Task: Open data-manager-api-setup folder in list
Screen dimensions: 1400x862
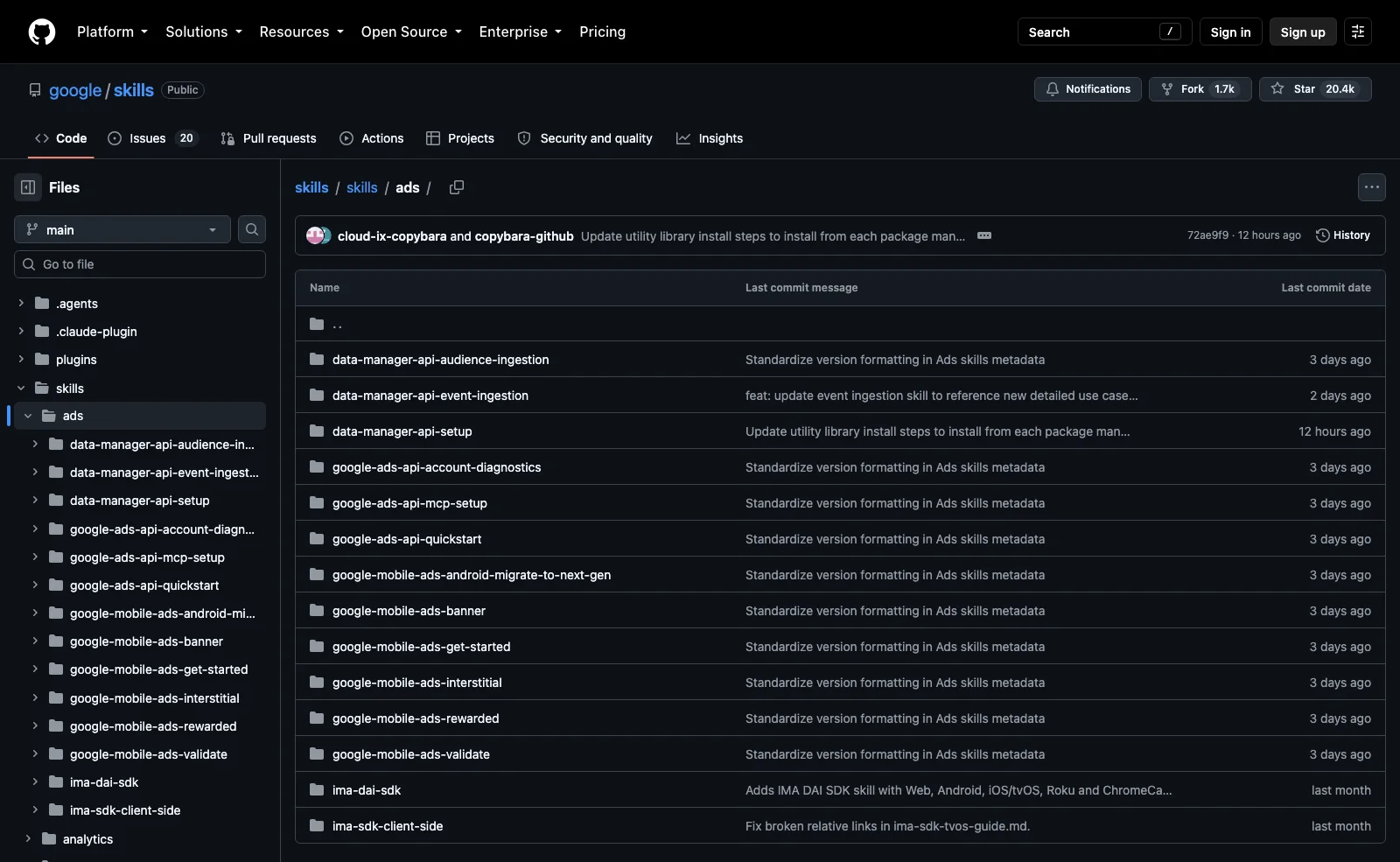Action: coord(402,431)
